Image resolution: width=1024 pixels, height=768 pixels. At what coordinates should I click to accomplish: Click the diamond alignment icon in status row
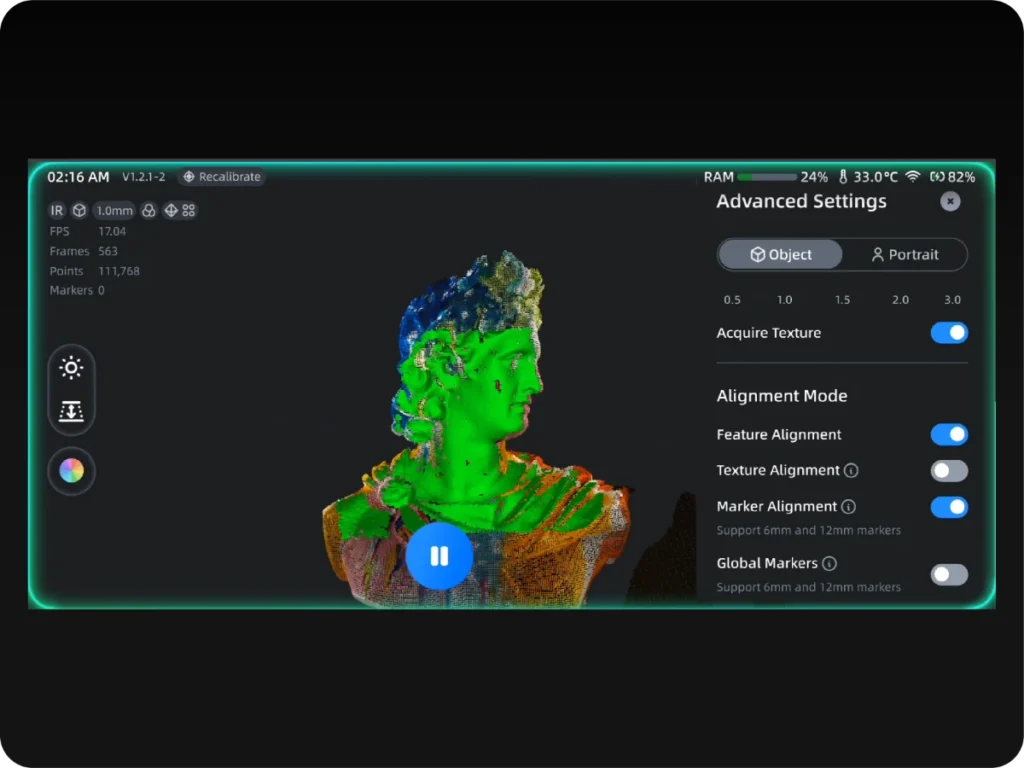coord(171,210)
